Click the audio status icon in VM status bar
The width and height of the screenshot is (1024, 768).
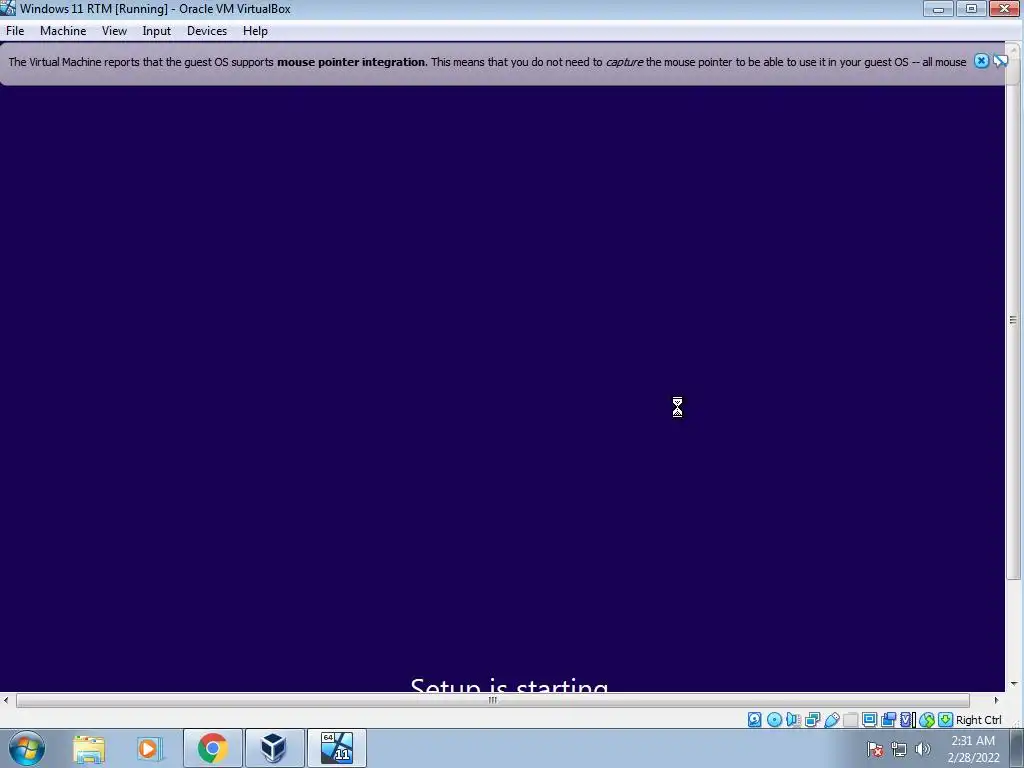pos(793,720)
